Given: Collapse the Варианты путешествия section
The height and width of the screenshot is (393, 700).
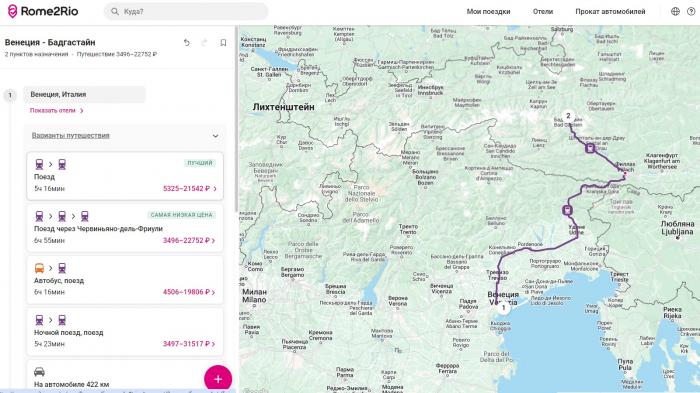Looking at the screenshot, I should (215, 136).
